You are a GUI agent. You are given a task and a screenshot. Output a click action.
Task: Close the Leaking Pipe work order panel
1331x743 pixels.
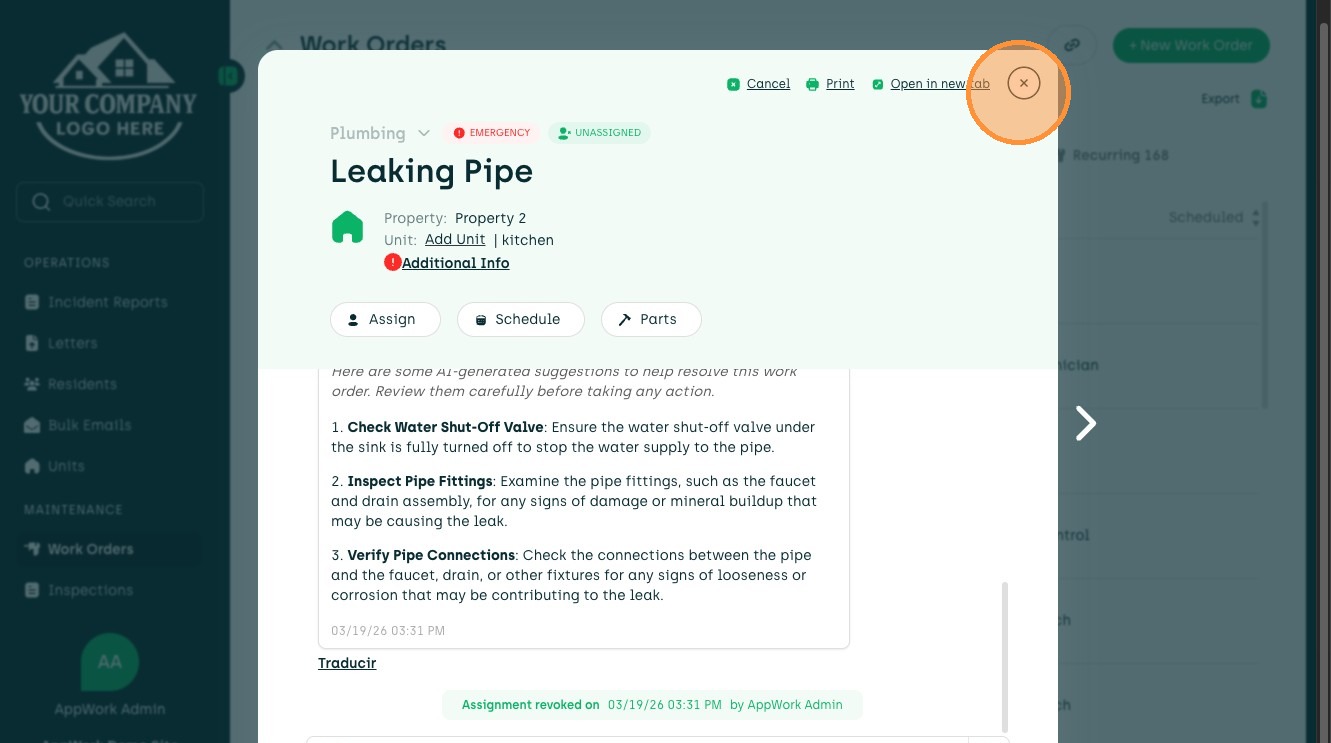click(1023, 84)
